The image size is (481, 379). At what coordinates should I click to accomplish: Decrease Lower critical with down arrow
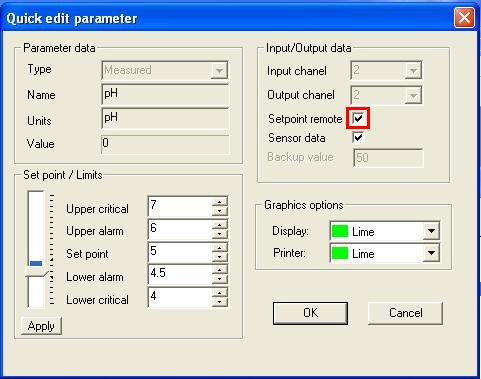(220, 302)
